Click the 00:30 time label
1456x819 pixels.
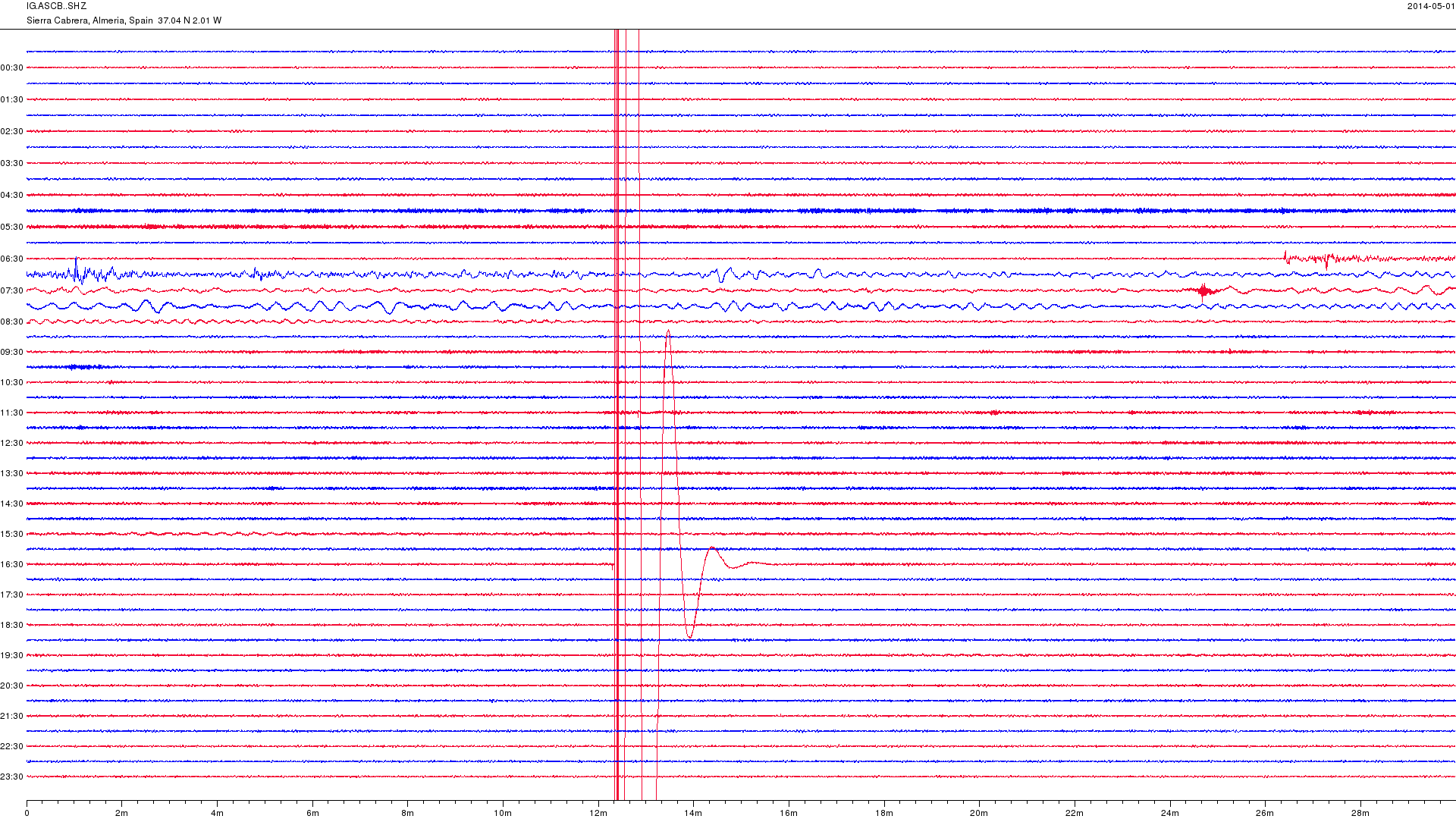12,68
